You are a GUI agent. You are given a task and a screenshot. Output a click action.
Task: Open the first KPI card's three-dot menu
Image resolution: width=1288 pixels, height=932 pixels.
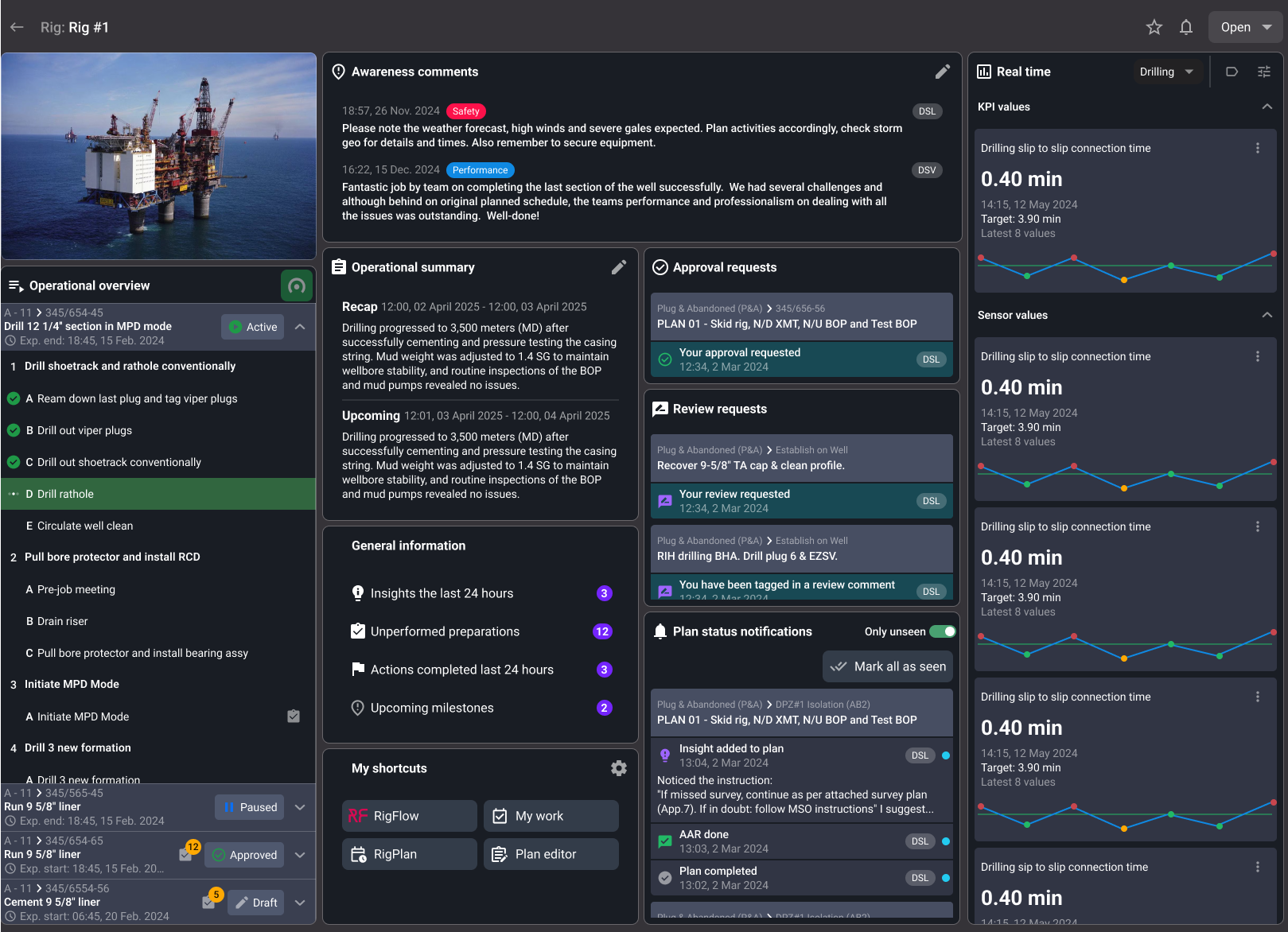[1257, 148]
